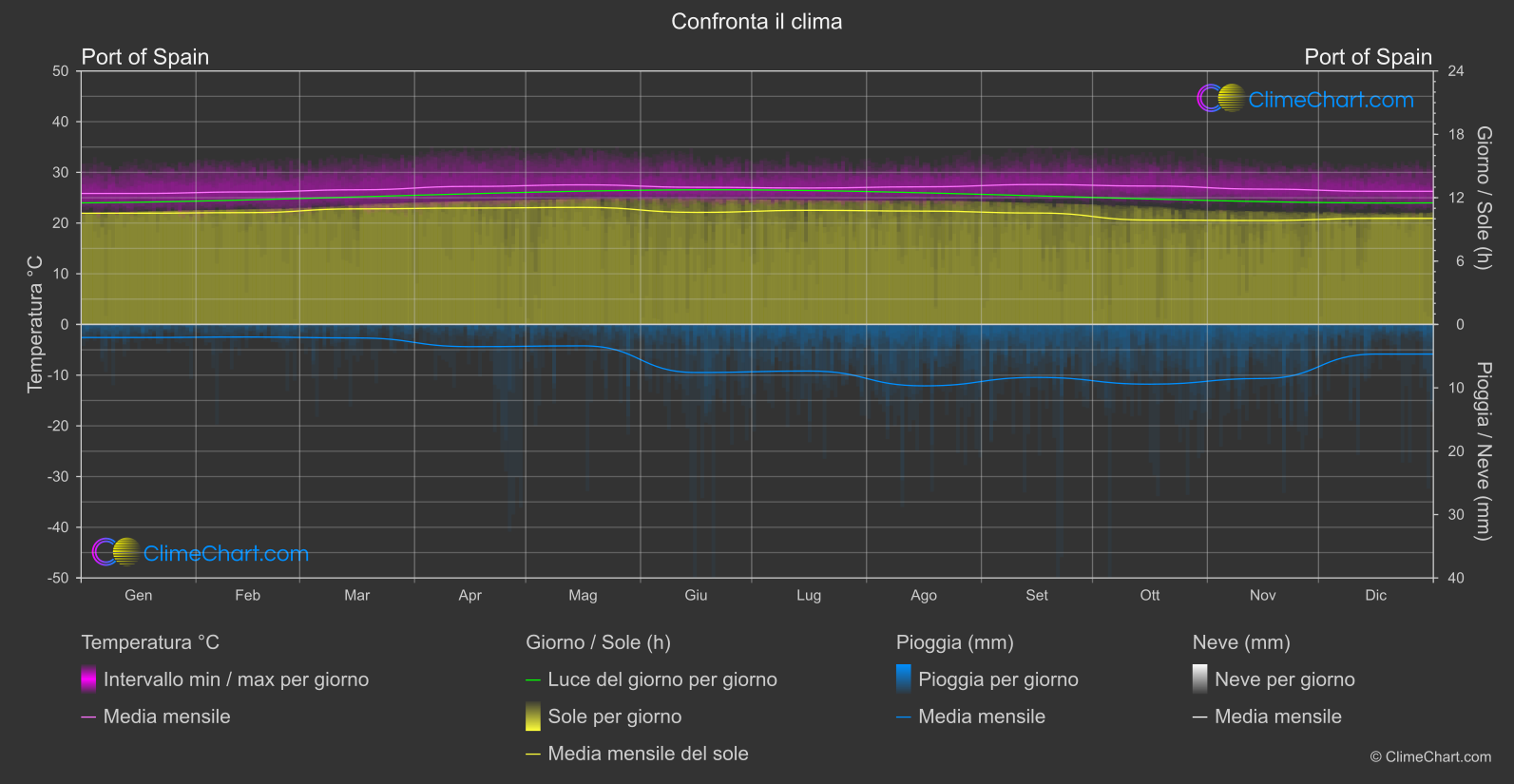Click the magenta temperature range legend swatch
The height and width of the screenshot is (784, 1514).
tap(88, 679)
